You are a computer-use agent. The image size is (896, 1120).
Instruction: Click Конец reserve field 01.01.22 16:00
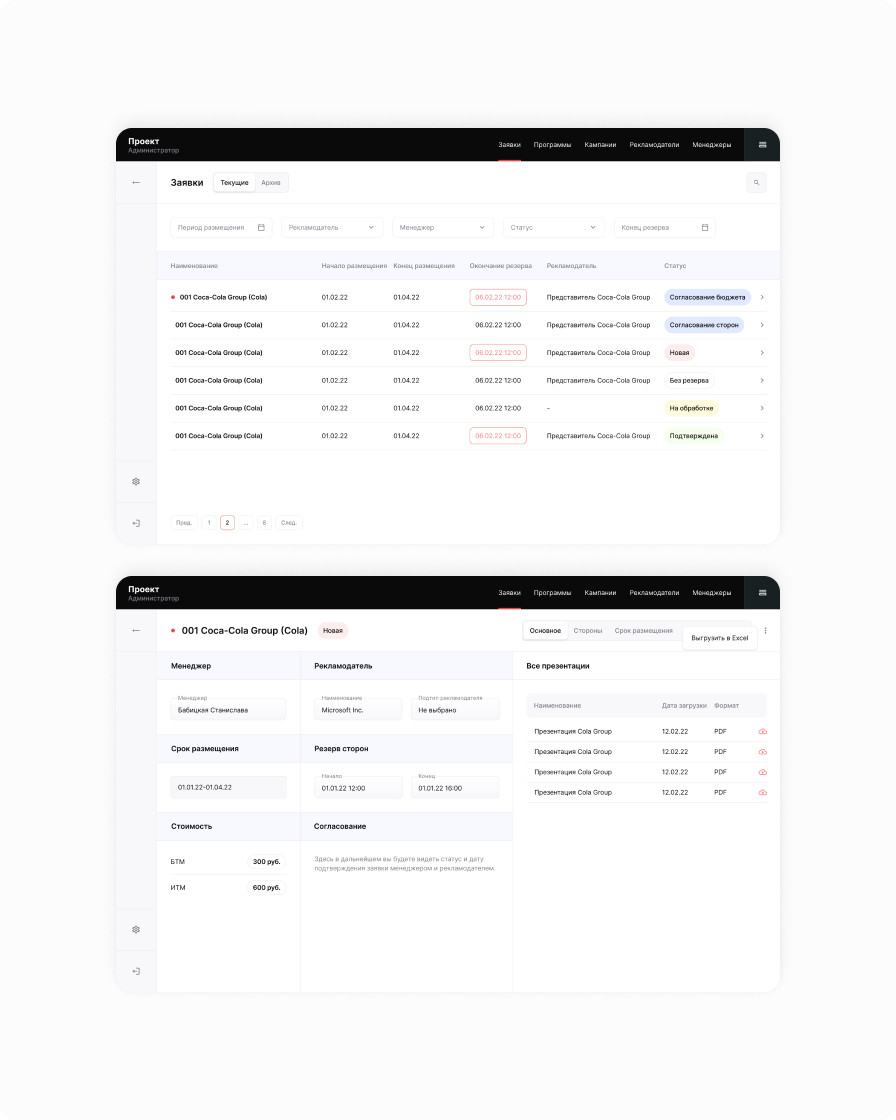pos(455,787)
